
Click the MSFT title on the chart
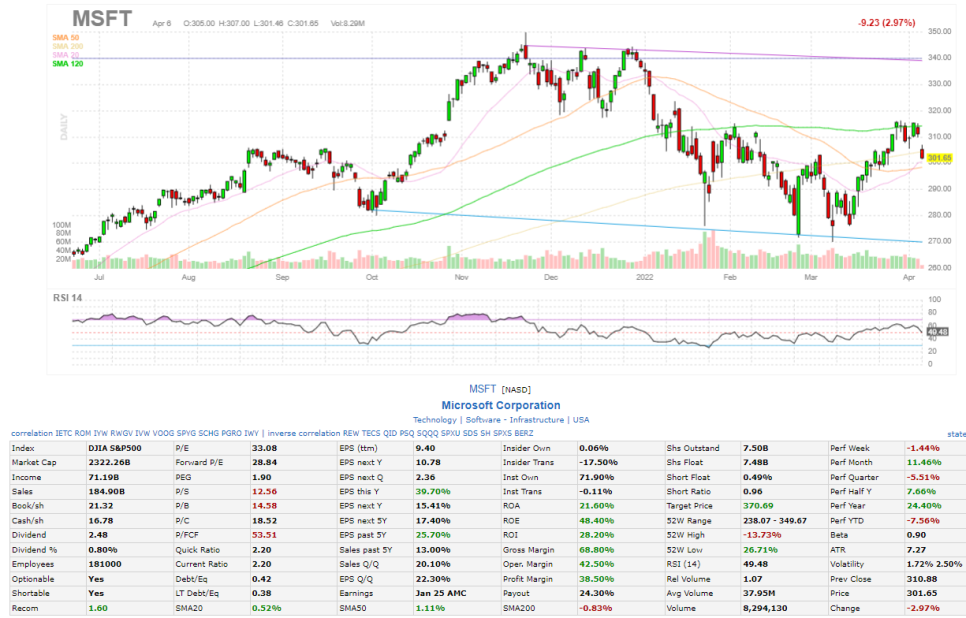tap(102, 19)
